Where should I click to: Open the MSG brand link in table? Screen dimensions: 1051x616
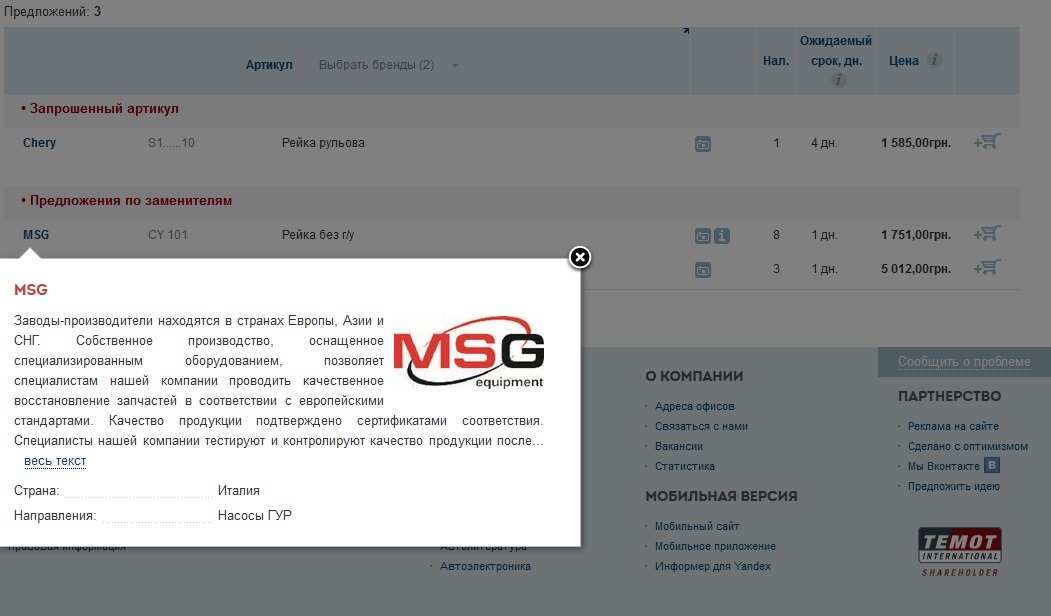(x=36, y=235)
